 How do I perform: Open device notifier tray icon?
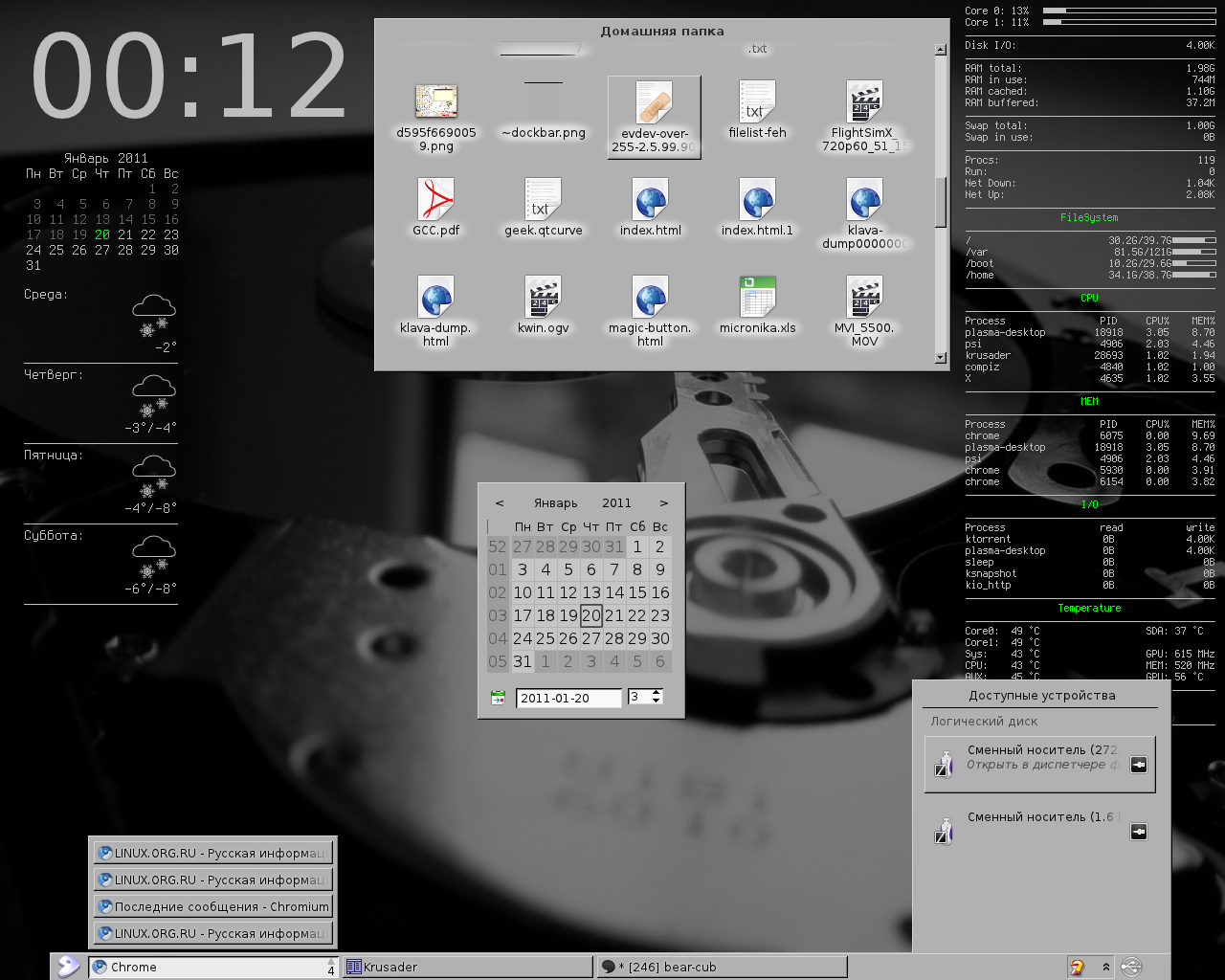coord(1130,967)
